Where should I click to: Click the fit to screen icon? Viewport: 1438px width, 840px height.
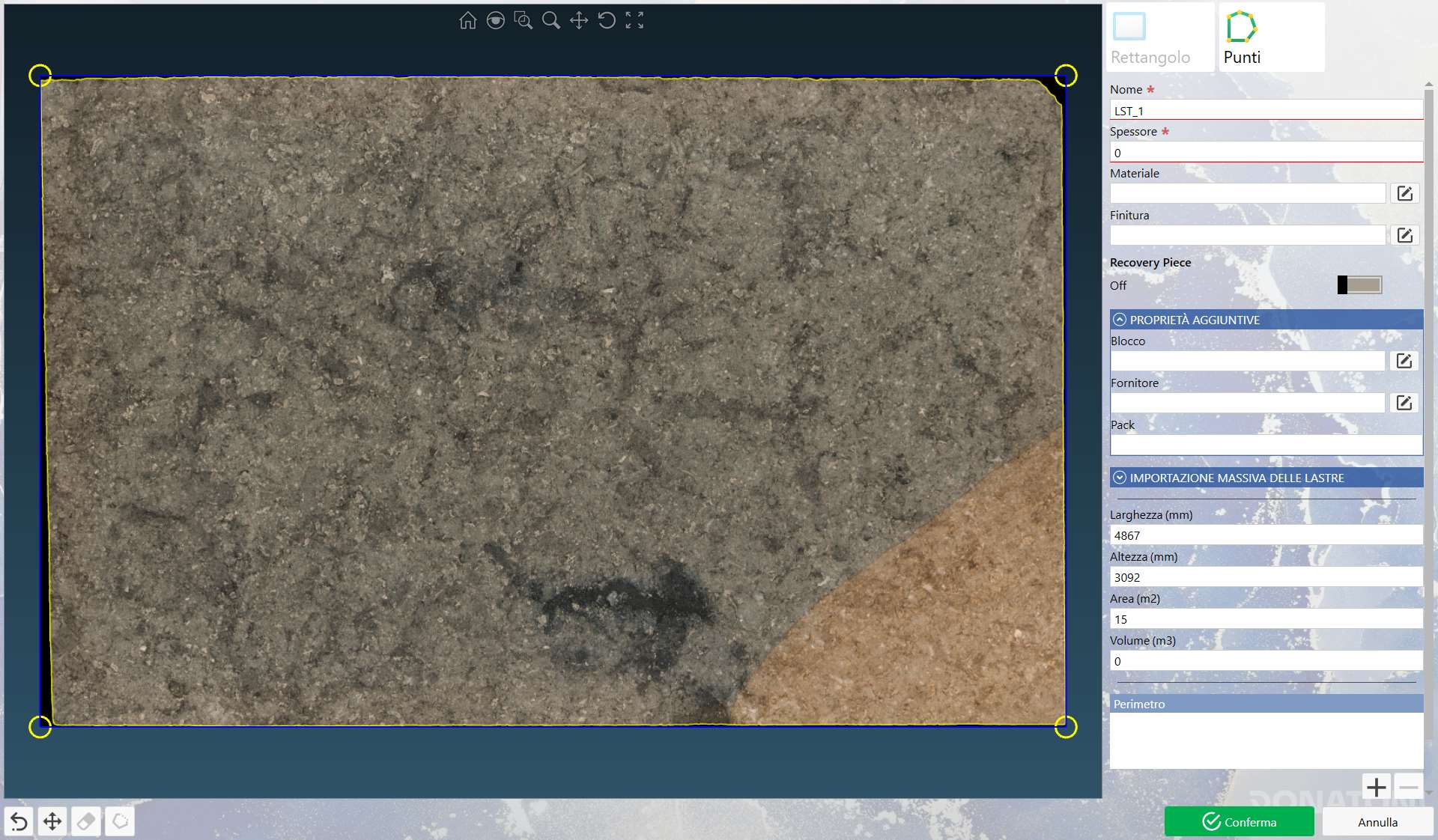coord(634,20)
